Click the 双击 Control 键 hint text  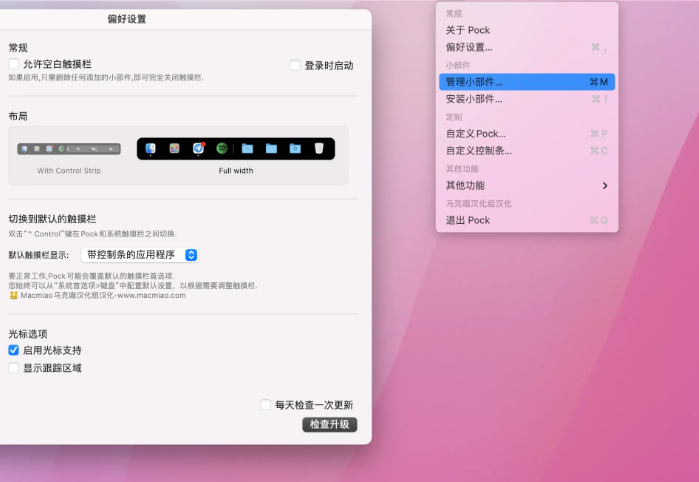click(x=93, y=234)
